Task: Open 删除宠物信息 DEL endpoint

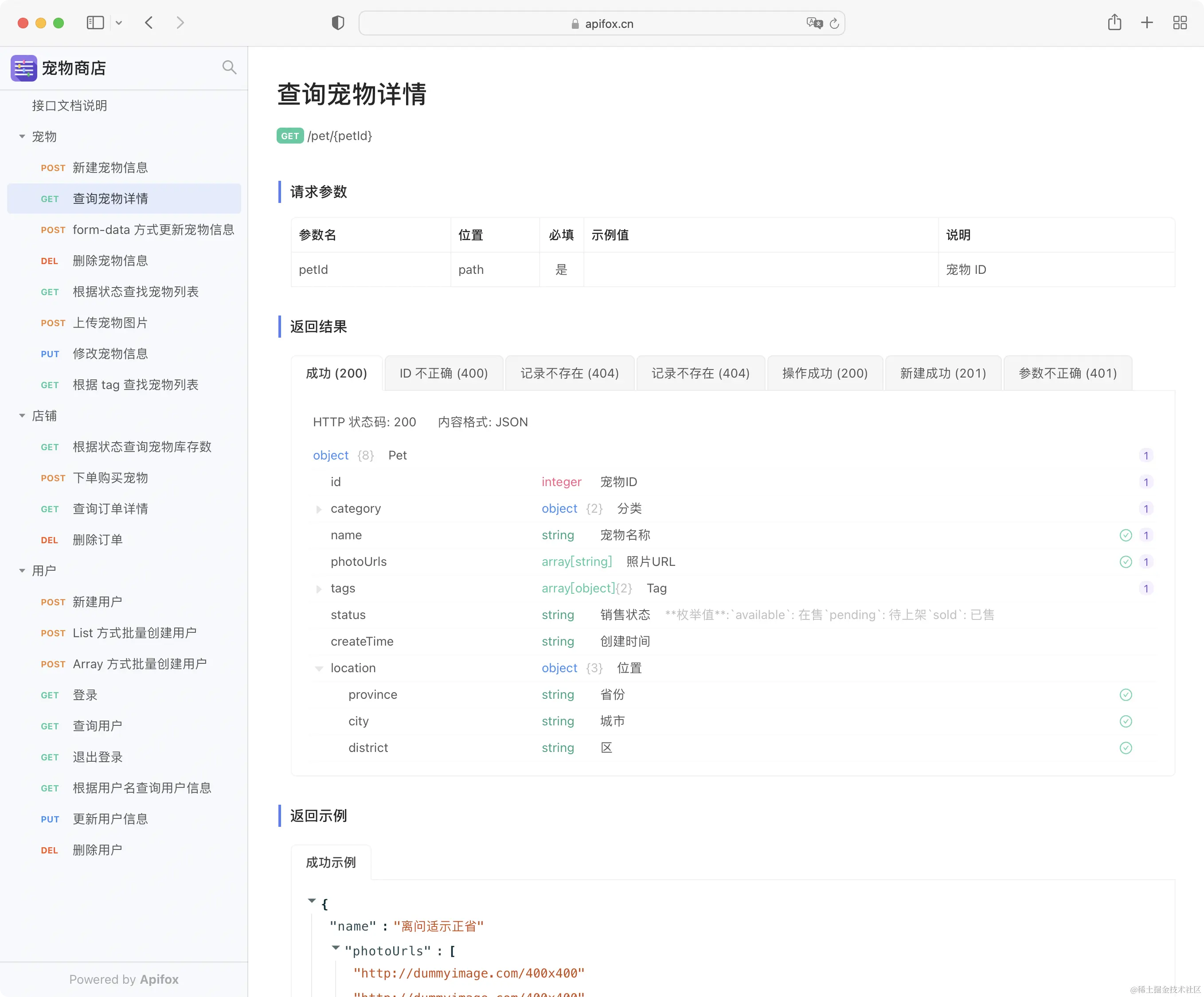Action: click(x=110, y=261)
